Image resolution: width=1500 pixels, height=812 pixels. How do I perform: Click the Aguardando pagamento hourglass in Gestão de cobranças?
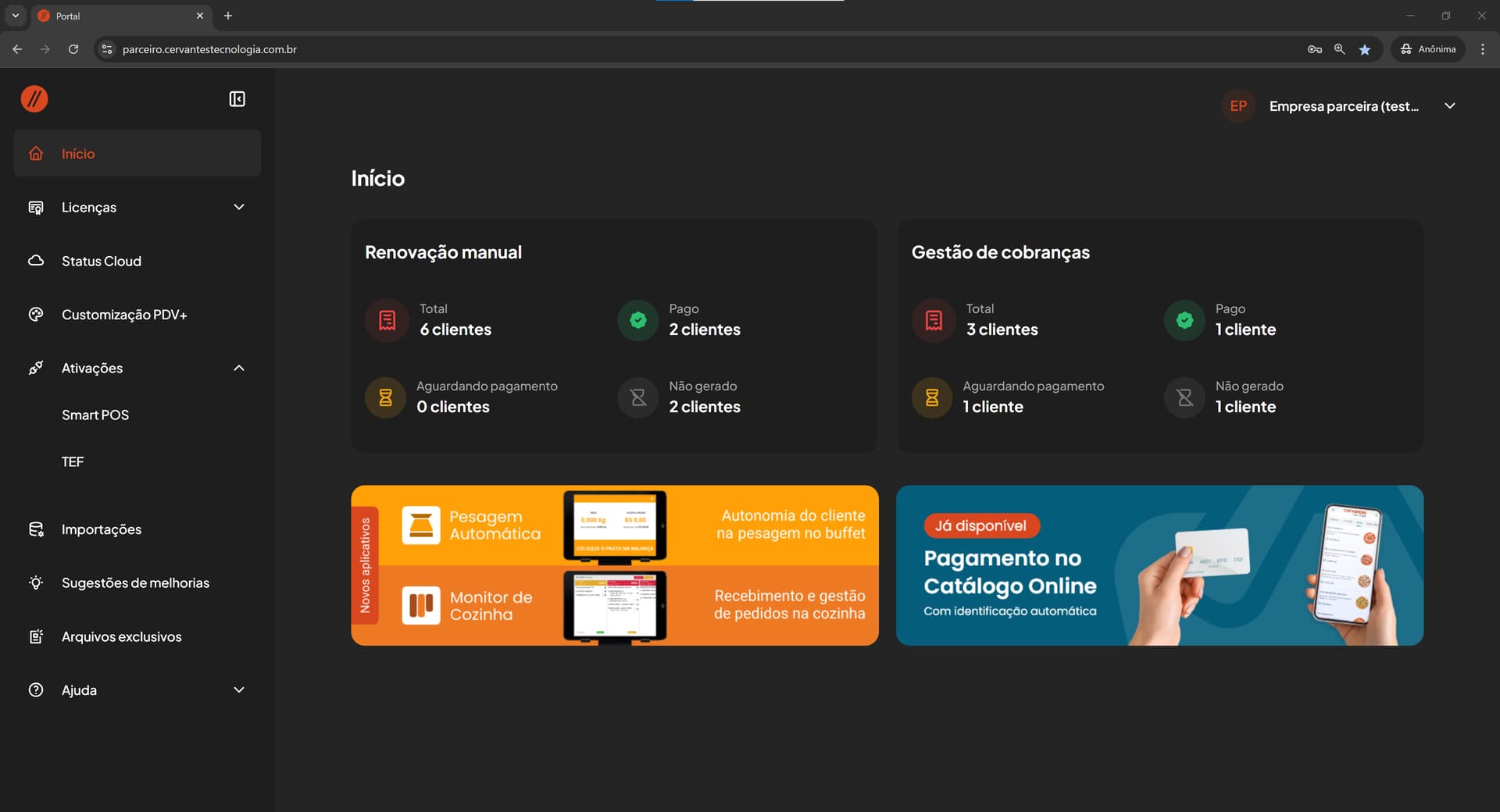(x=932, y=397)
